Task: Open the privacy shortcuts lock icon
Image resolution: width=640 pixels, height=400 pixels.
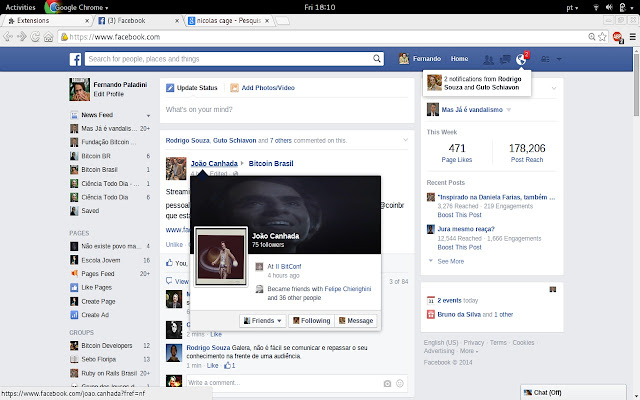Action: 545,60
